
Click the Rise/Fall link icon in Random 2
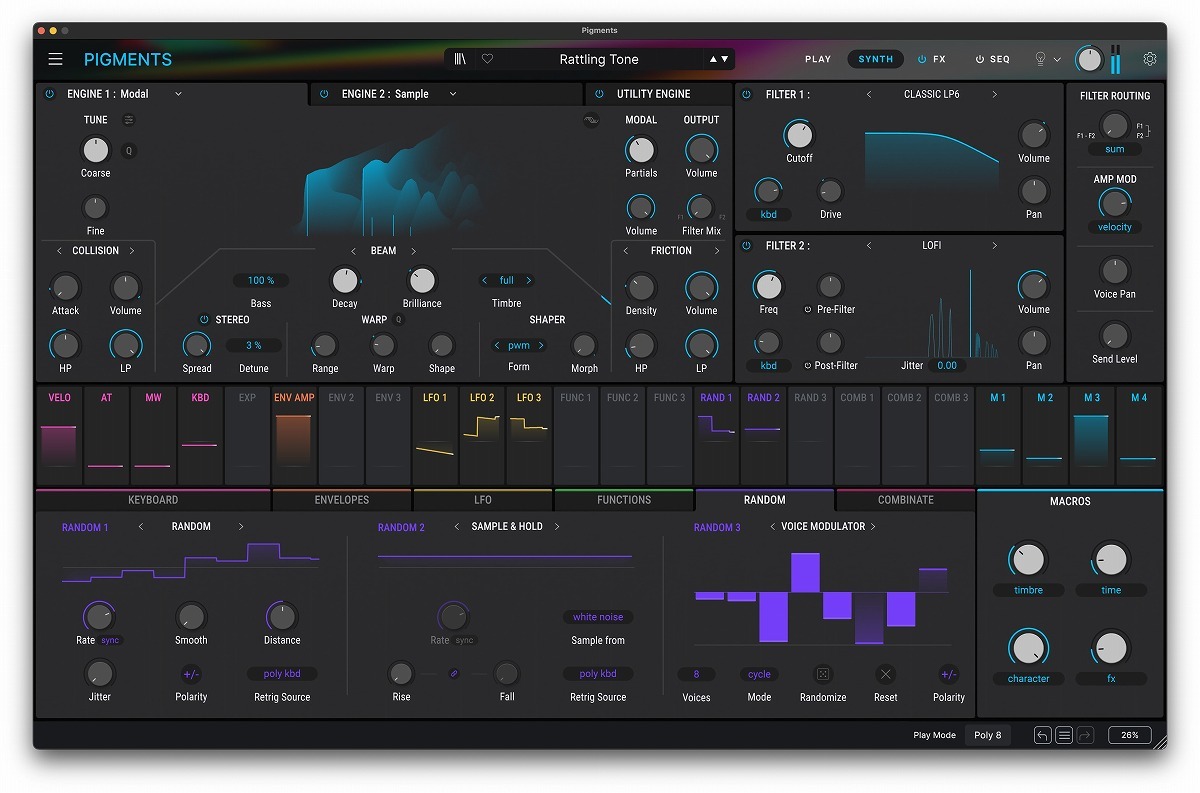click(x=454, y=674)
